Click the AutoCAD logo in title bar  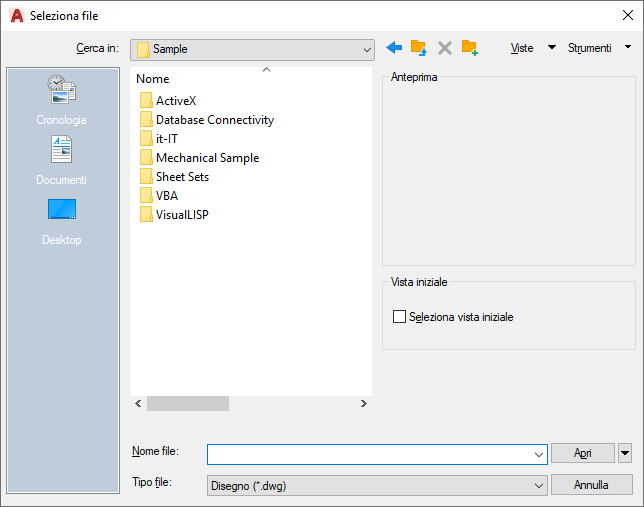(17, 16)
